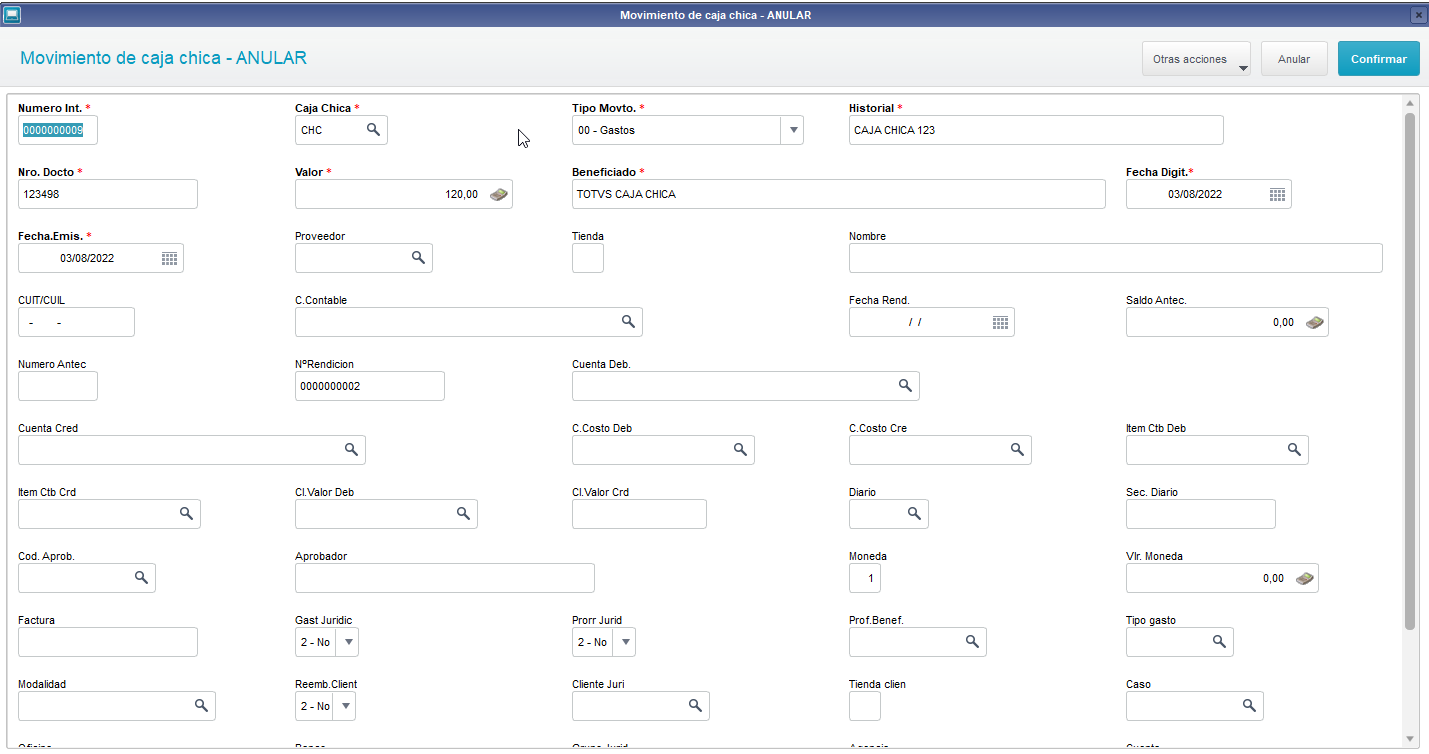Click the vertical scrollbar thumb
The height and width of the screenshot is (754, 1429).
(1410, 371)
